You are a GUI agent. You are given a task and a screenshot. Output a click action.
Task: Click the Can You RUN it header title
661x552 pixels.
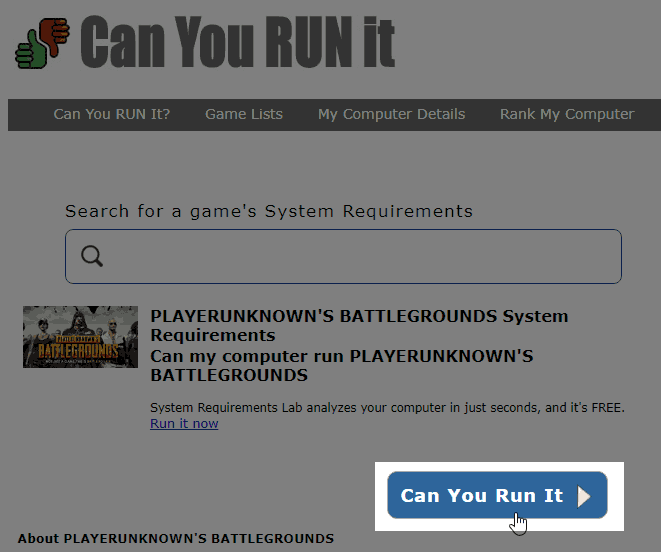[x=237, y=42]
